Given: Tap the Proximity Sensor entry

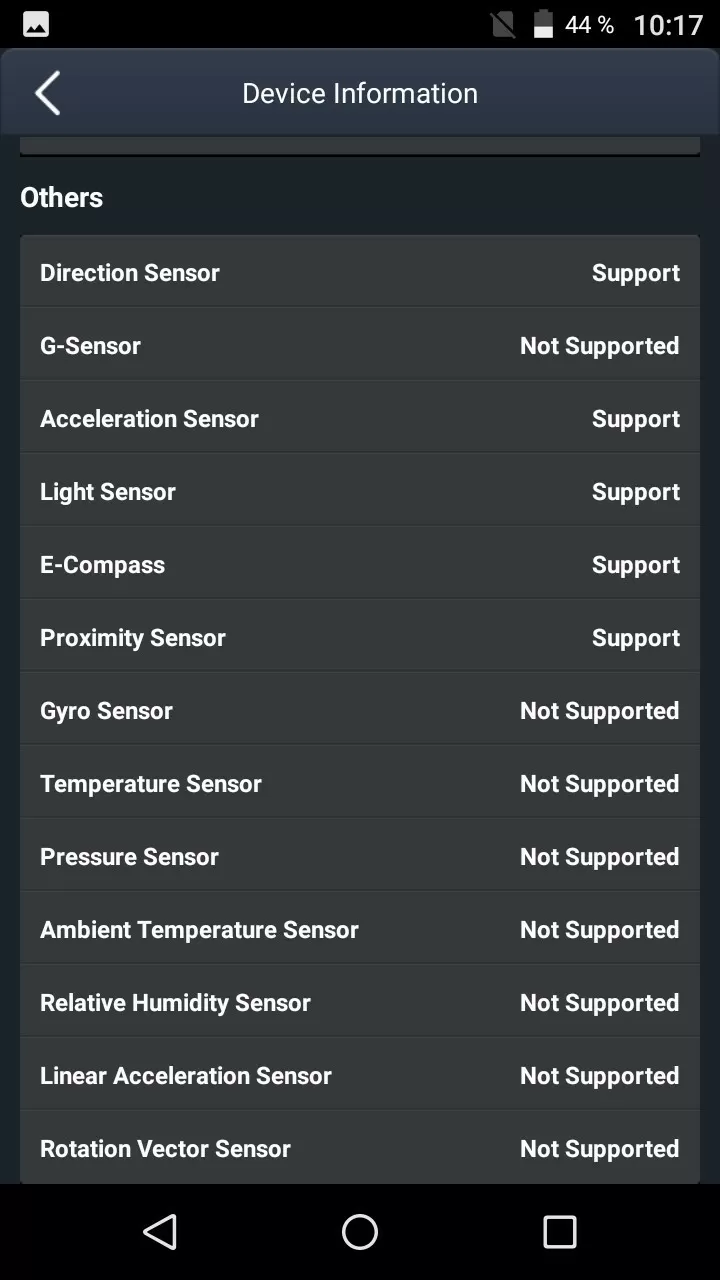Looking at the screenshot, I should coord(360,638).
